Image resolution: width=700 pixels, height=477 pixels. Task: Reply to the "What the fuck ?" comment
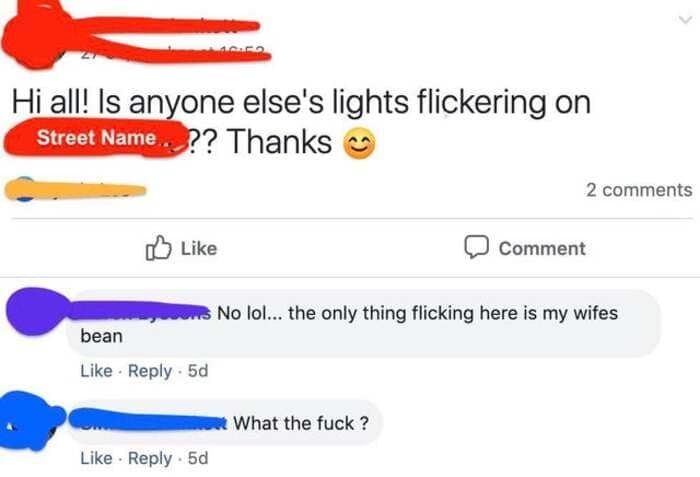(x=150, y=458)
